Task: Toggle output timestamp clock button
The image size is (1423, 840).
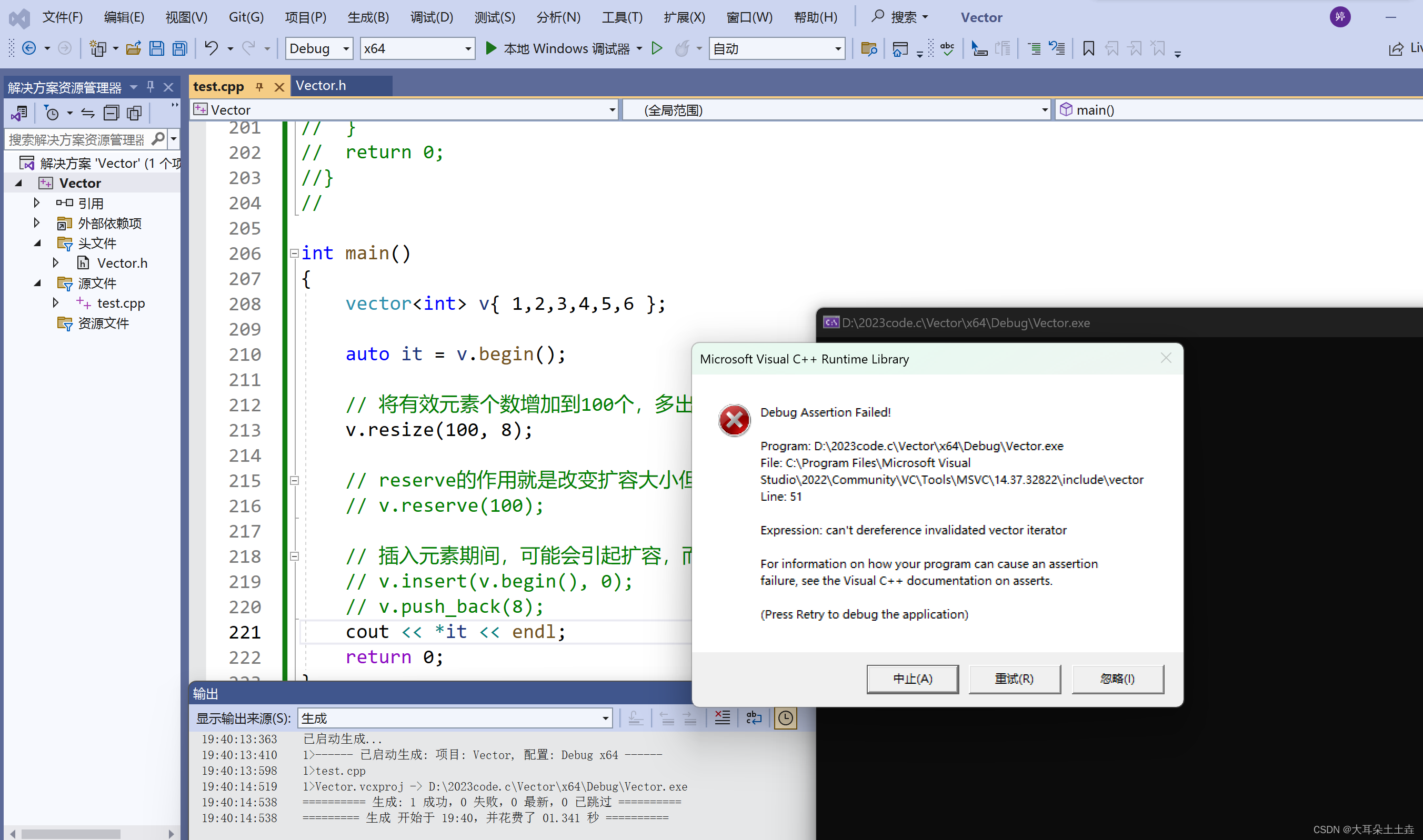Action: 785,718
